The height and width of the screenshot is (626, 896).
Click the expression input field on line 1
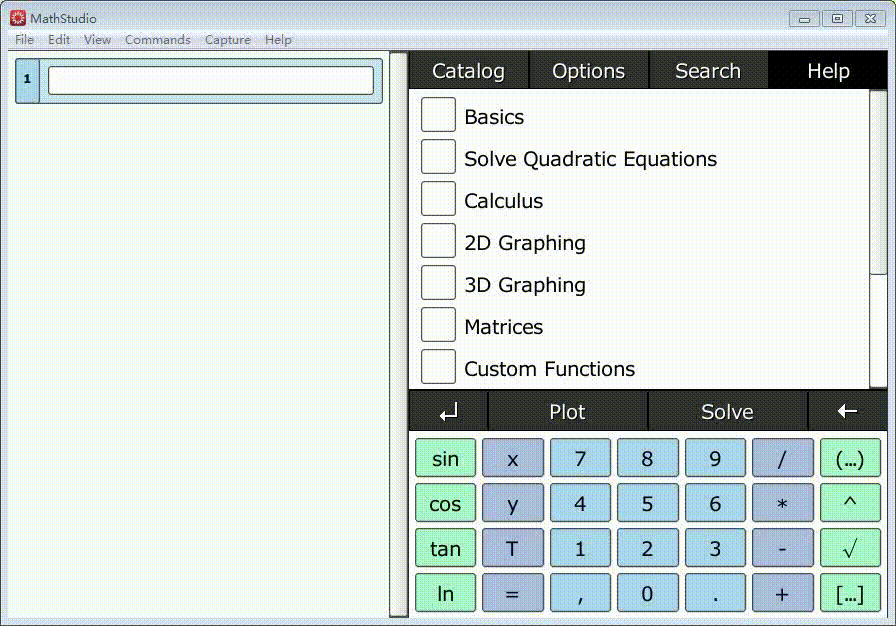211,81
